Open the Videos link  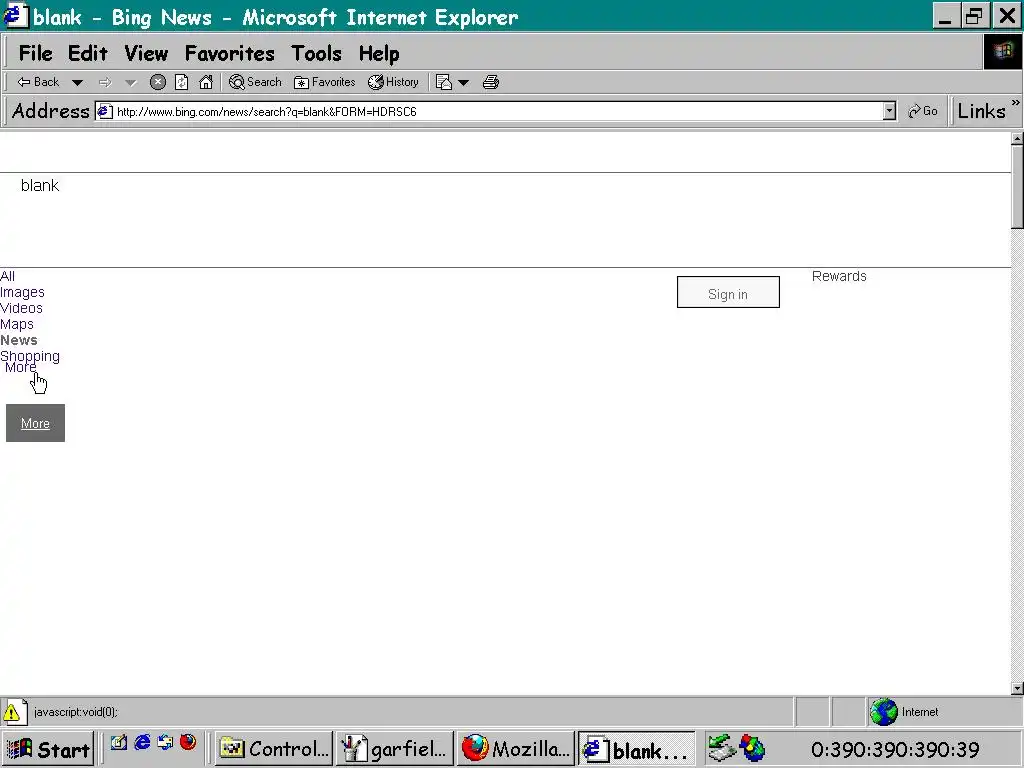point(21,308)
